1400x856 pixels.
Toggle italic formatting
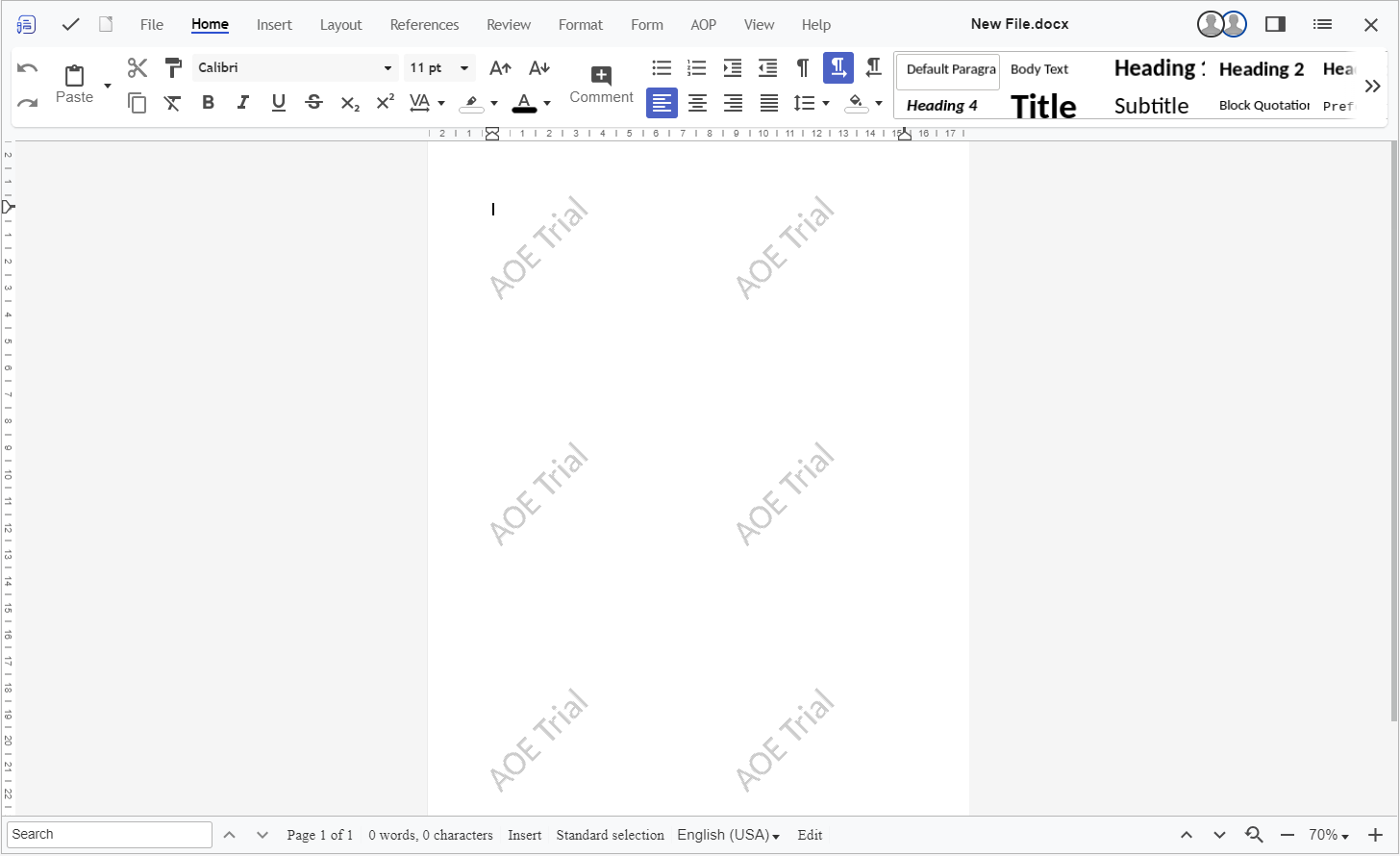[243, 102]
